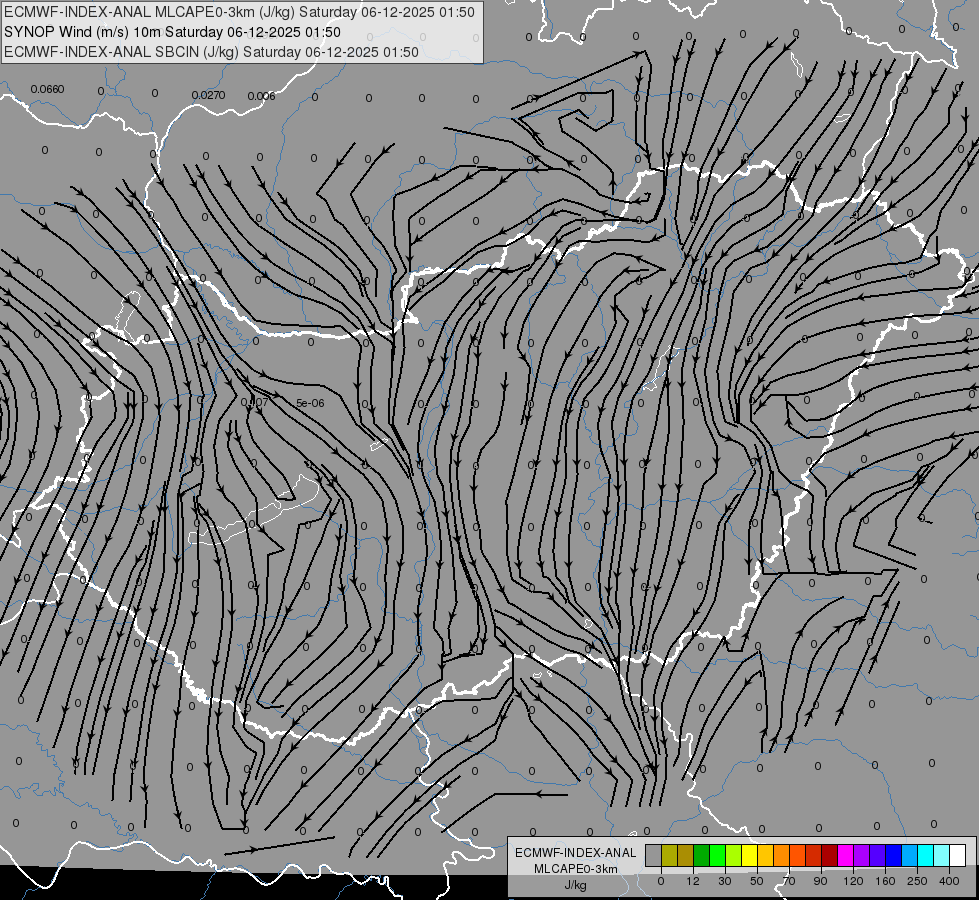Select the bright green legend swatch
This screenshot has height=900, width=979.
pos(717,855)
